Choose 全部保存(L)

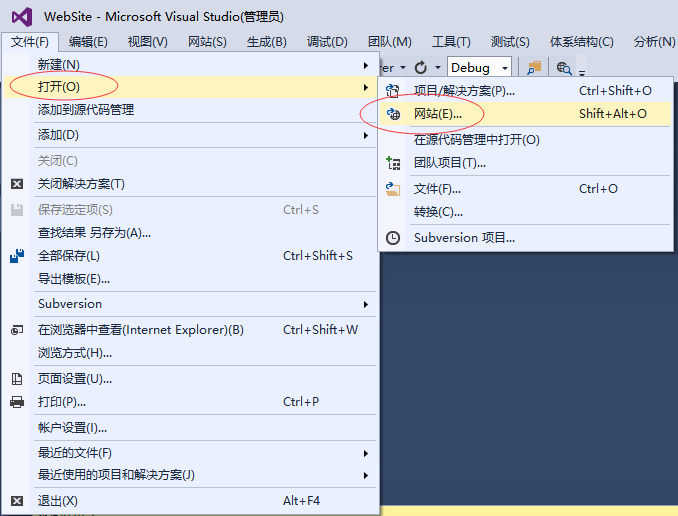pos(190,256)
